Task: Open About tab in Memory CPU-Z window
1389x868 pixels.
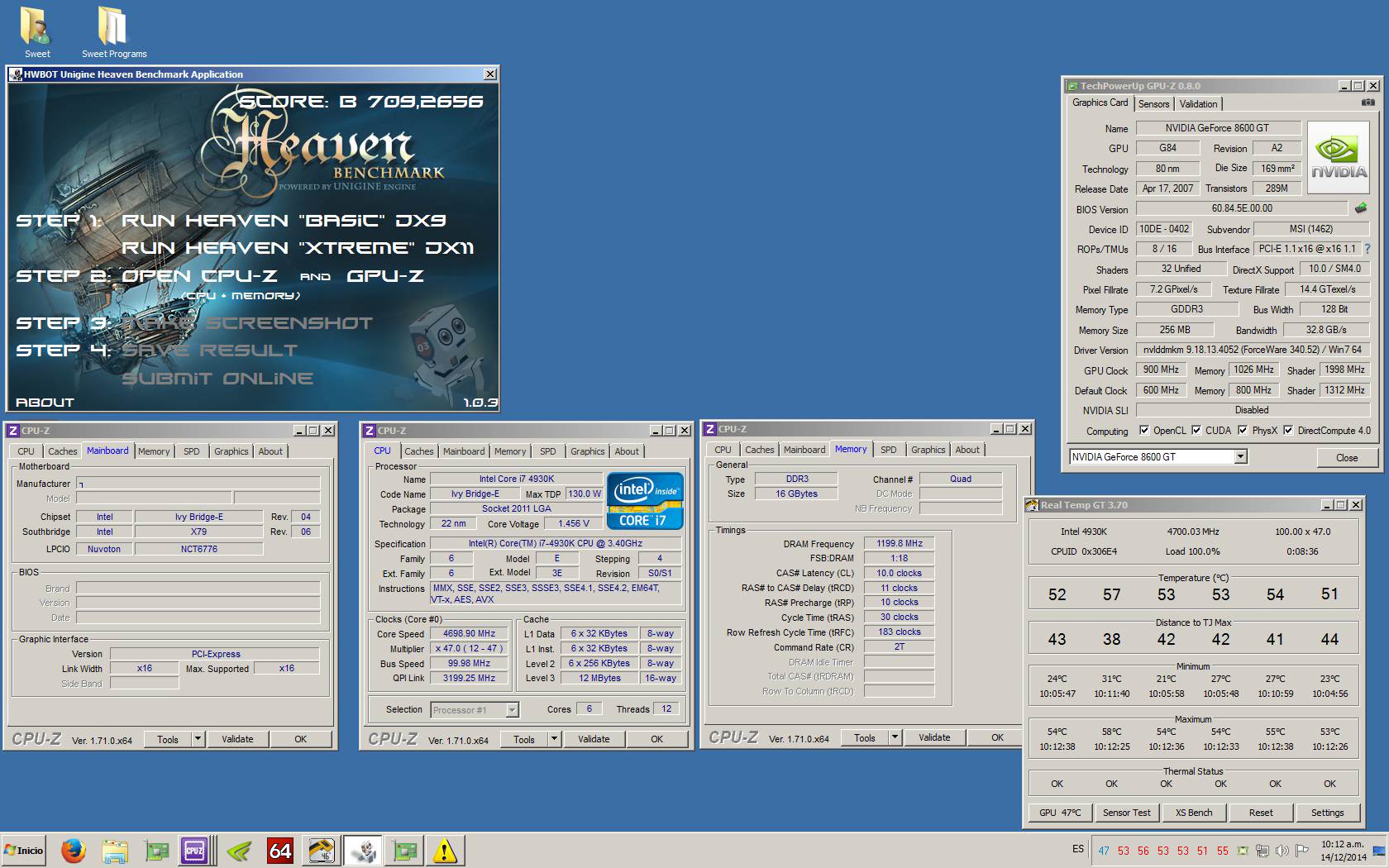Action: coord(967,450)
